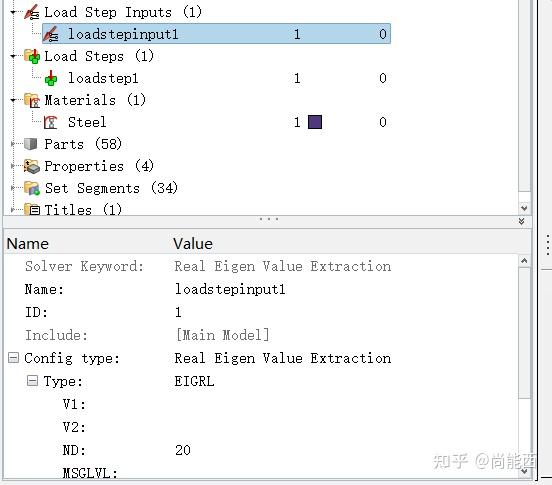The width and height of the screenshot is (552, 485).
Task: Click the Load Steps folder icon
Action: [32, 56]
